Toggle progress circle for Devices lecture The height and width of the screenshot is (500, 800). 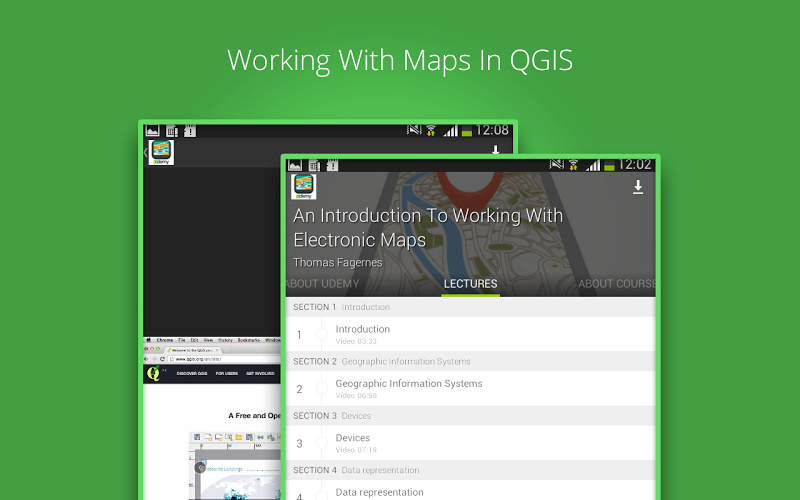click(321, 443)
